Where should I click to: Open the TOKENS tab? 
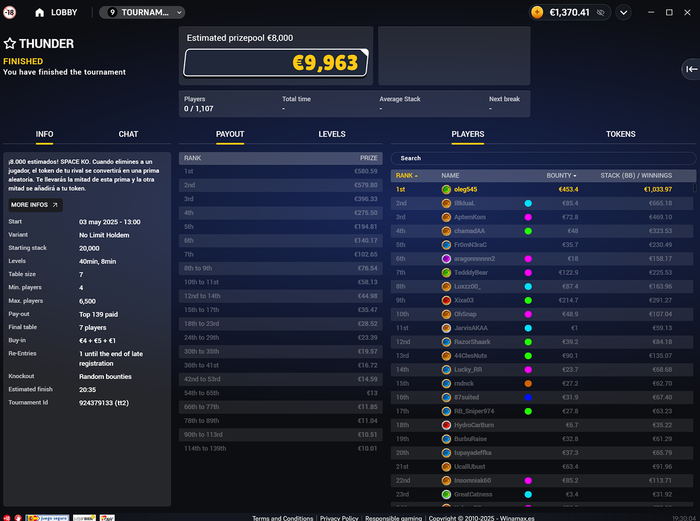click(x=621, y=134)
